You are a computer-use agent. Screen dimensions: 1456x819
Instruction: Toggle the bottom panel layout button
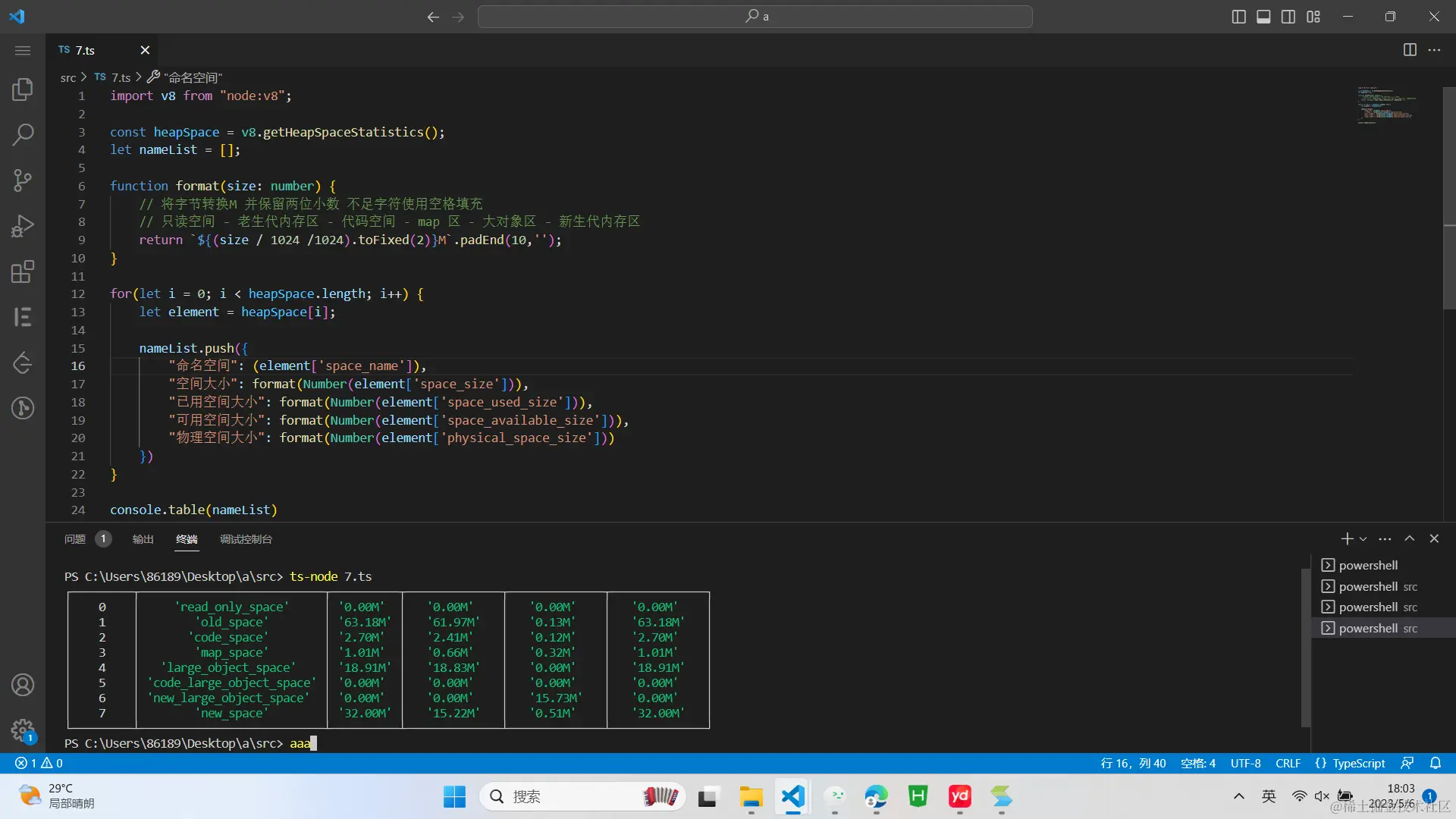(1263, 17)
